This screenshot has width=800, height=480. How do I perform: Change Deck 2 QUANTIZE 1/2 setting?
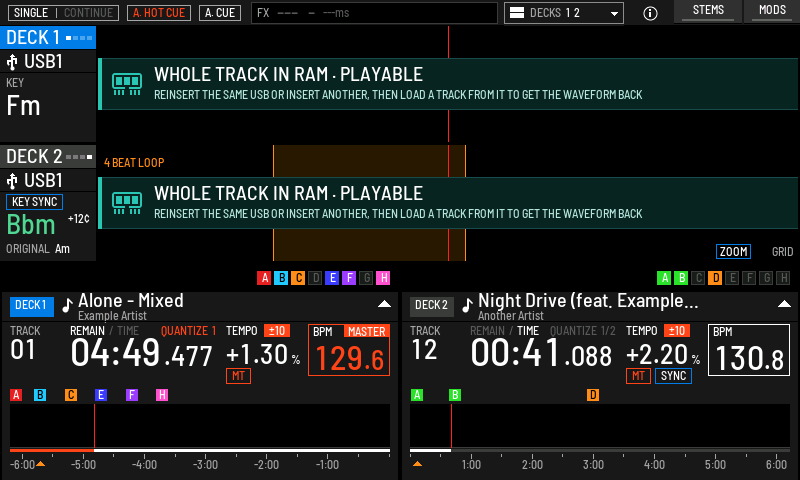point(583,331)
